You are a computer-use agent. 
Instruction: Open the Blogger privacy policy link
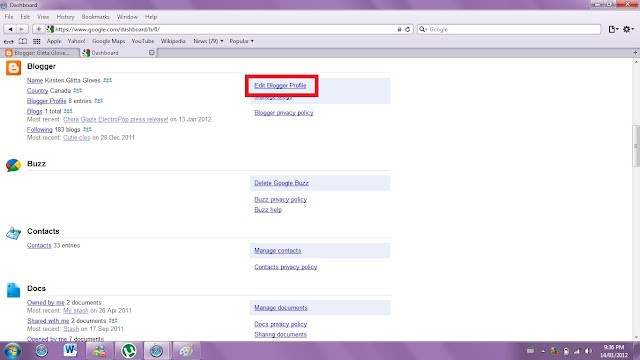tap(284, 113)
